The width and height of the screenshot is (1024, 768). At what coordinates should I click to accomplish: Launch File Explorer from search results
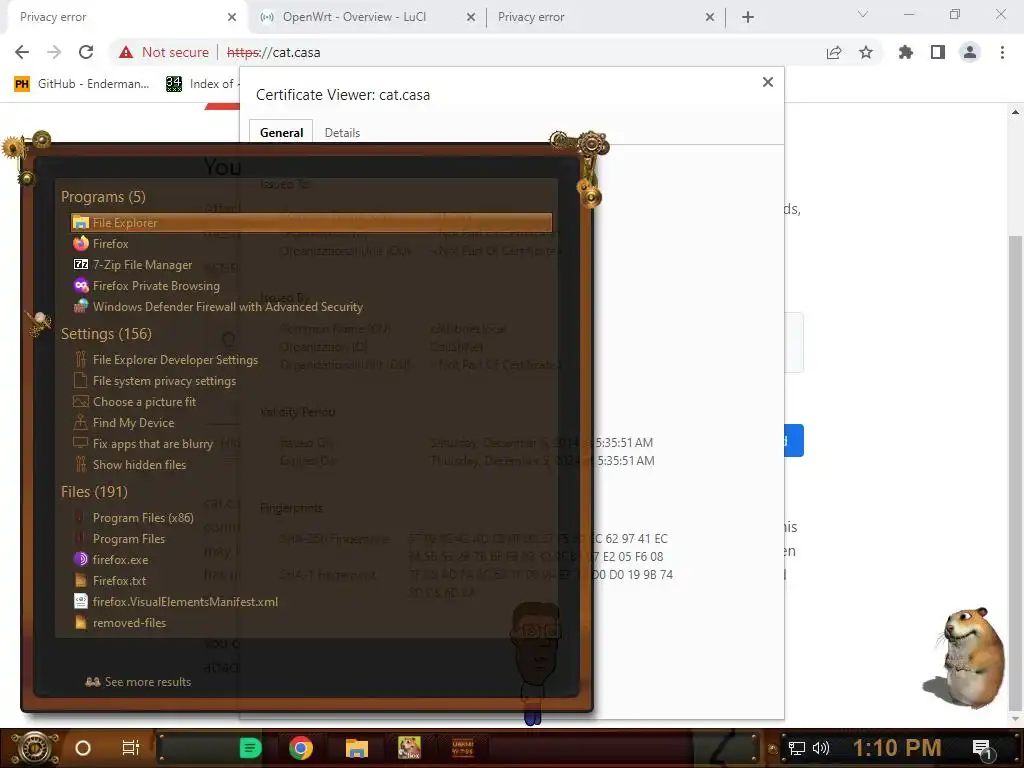tap(312, 223)
